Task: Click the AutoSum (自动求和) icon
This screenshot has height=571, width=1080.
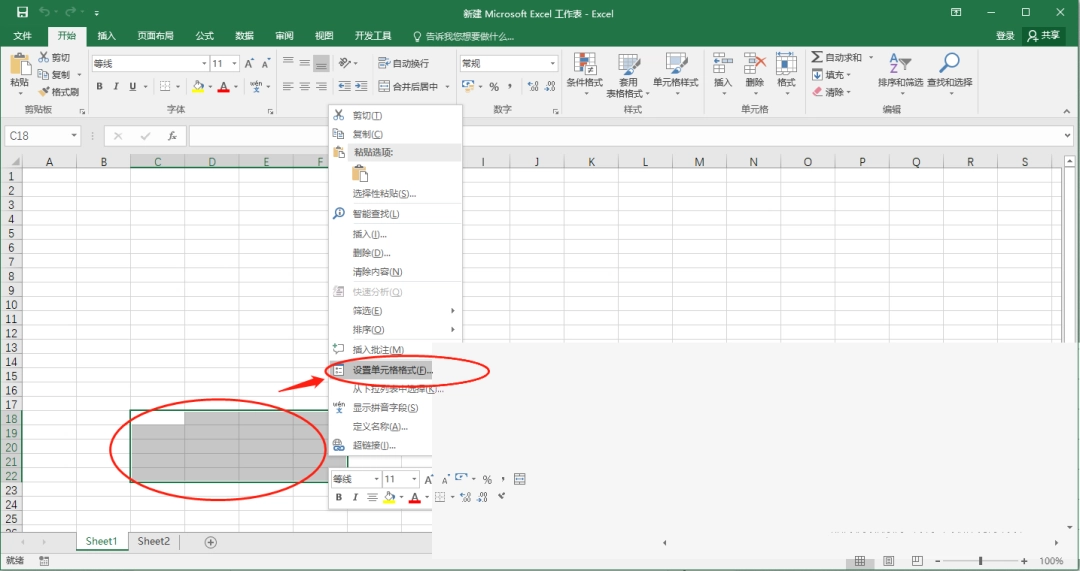Action: pyautogui.click(x=817, y=57)
